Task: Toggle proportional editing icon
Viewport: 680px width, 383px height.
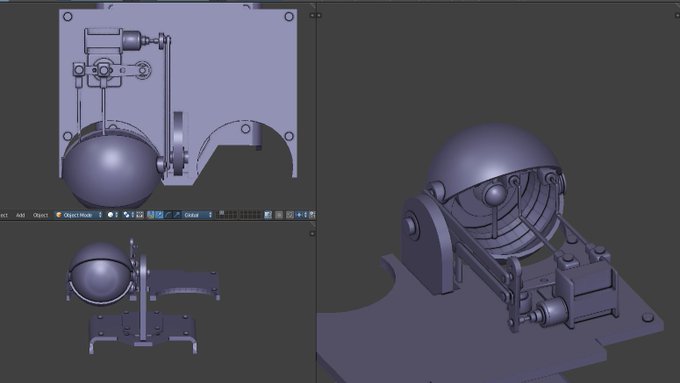Action: 279,215
